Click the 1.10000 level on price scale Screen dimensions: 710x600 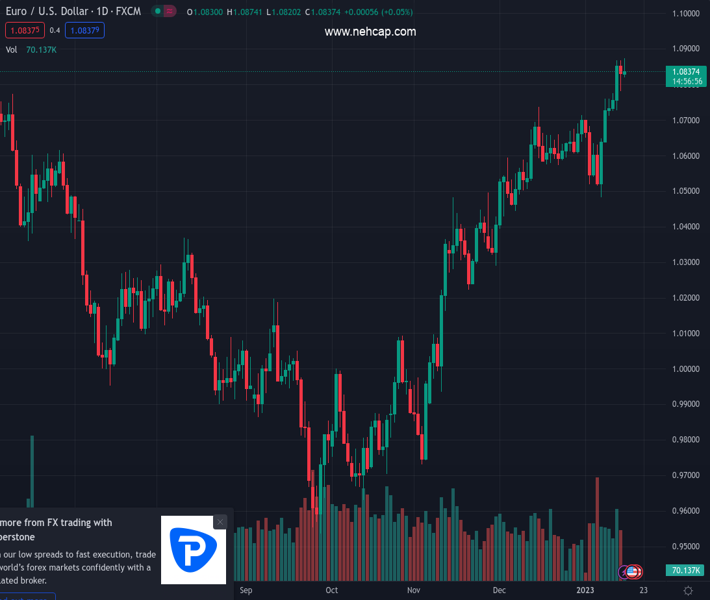point(685,14)
